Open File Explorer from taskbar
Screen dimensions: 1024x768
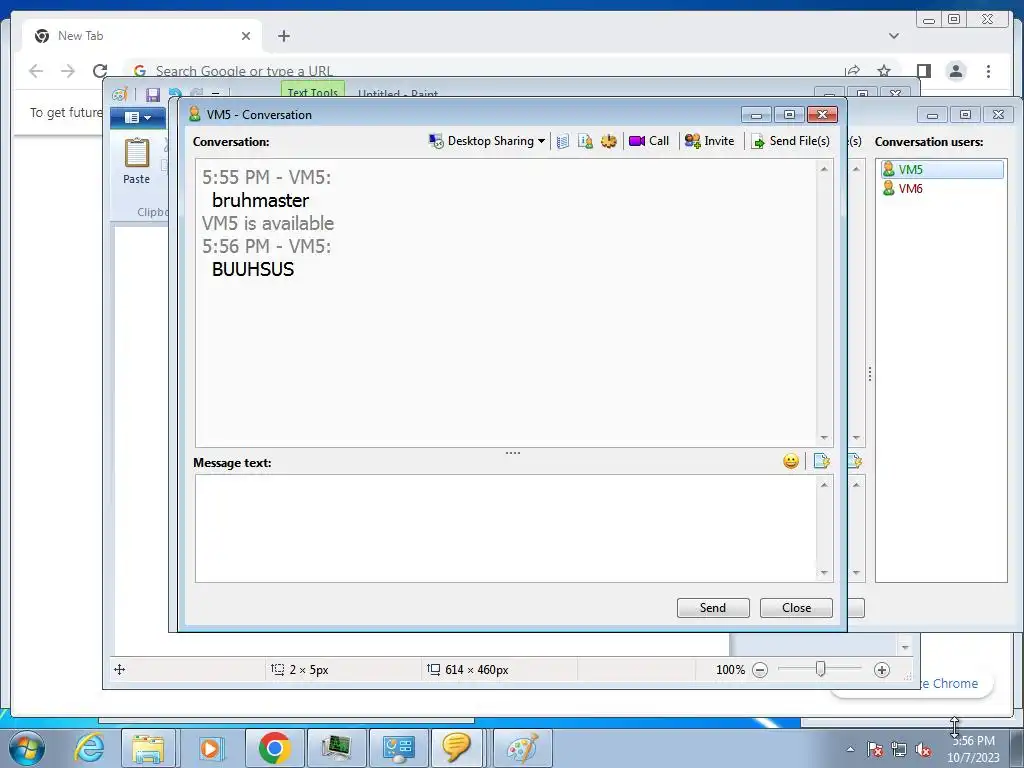(x=148, y=748)
